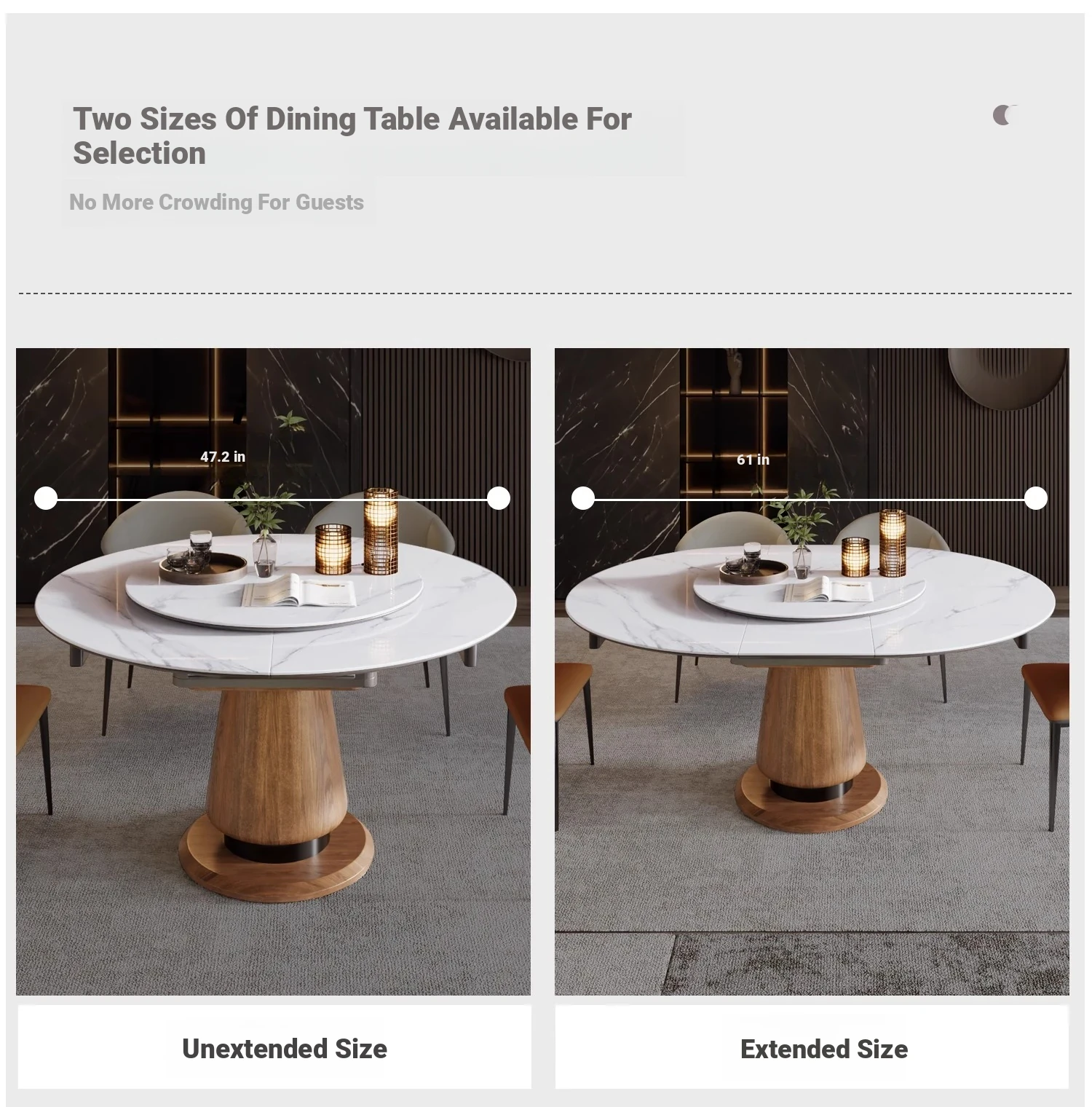Select the right endpoint dot of 61 in line

pos(1036,499)
